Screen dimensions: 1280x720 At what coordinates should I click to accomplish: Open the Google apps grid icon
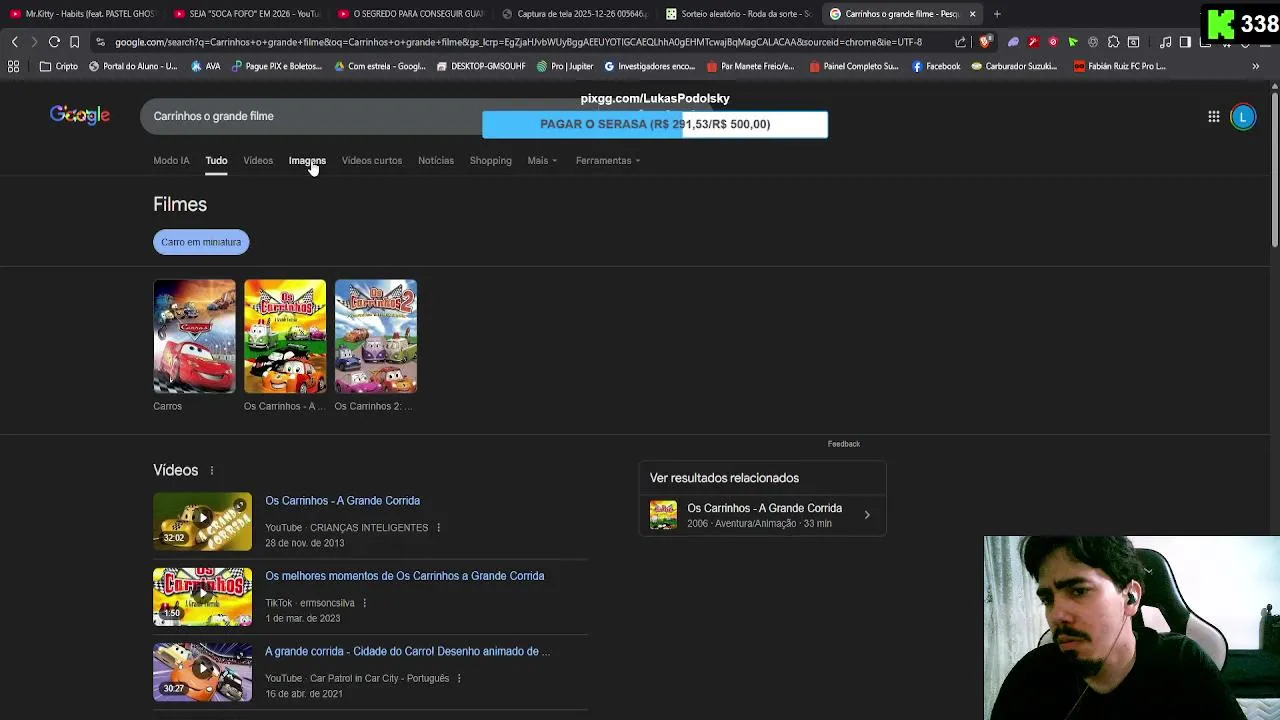(1213, 117)
